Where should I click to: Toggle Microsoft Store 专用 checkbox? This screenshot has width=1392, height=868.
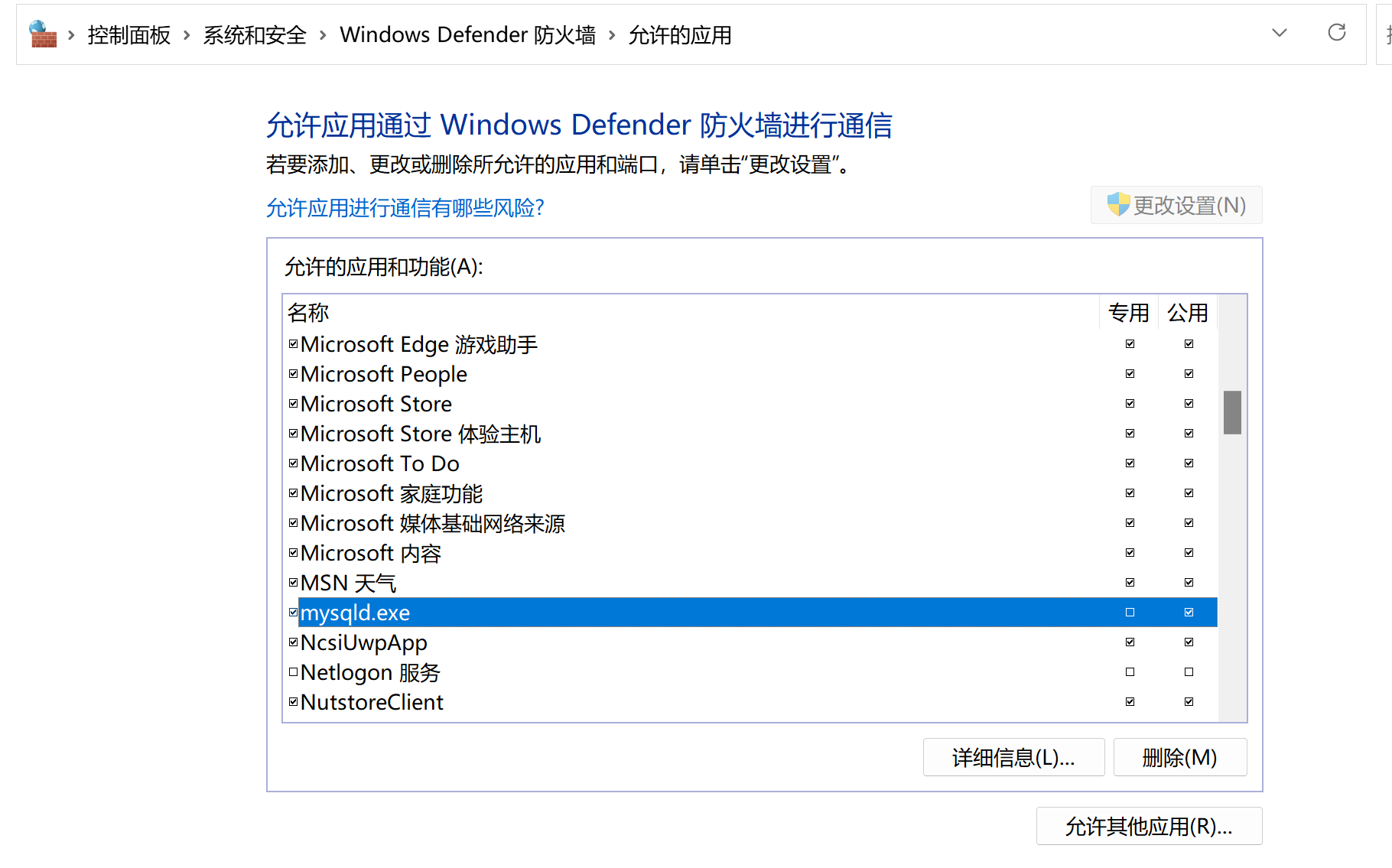[1130, 404]
